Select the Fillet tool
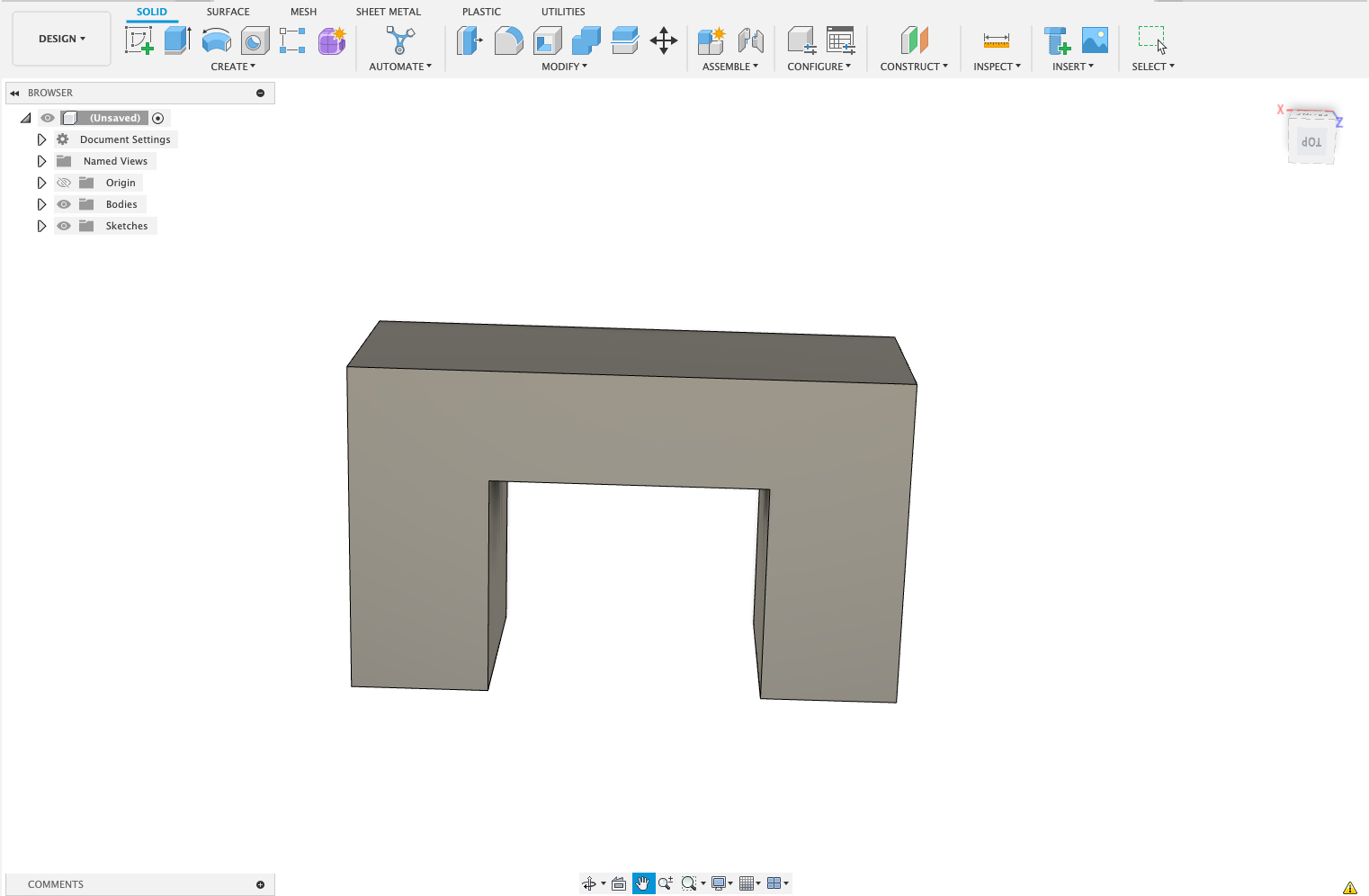Image resolution: width=1369 pixels, height=896 pixels. click(509, 40)
